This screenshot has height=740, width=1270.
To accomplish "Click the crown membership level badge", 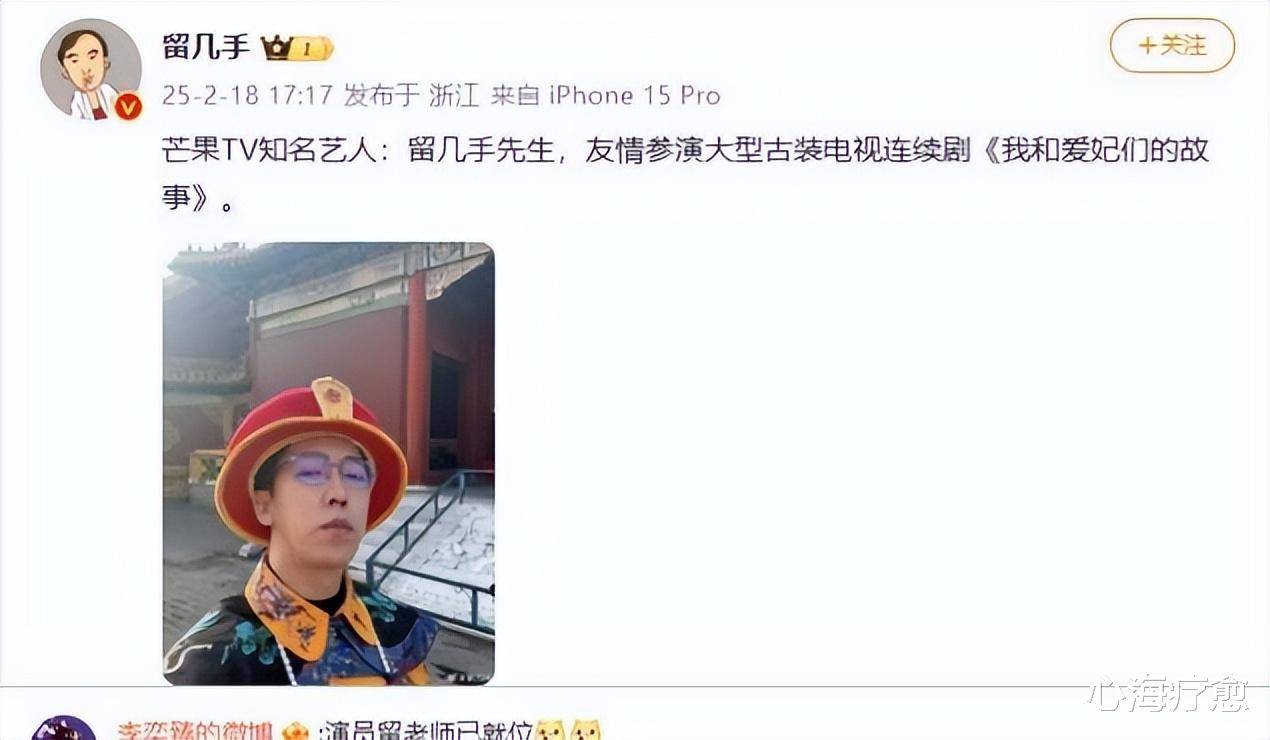I will (297, 48).
